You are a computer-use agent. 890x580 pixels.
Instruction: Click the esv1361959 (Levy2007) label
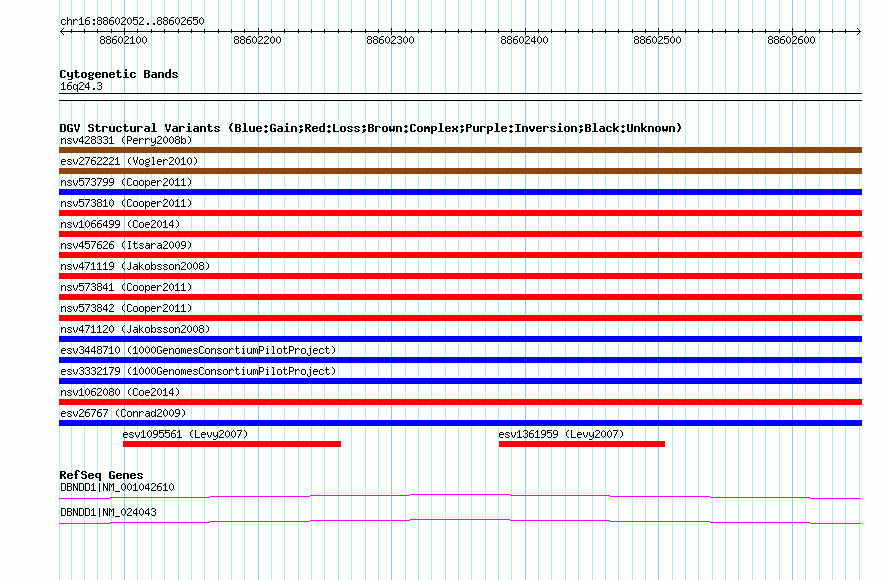[x=561, y=434]
